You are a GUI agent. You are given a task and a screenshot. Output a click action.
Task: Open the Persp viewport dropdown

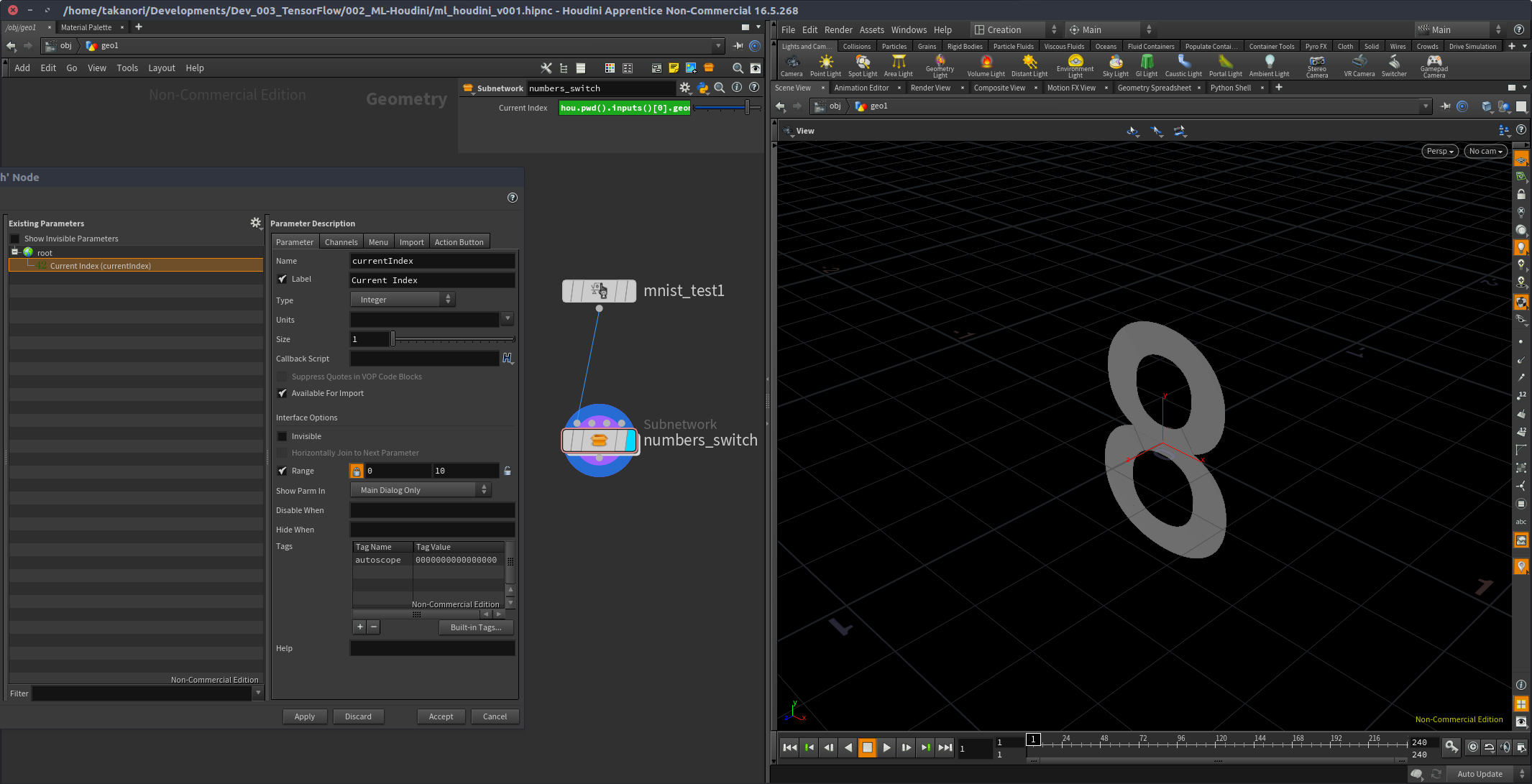tap(1439, 151)
